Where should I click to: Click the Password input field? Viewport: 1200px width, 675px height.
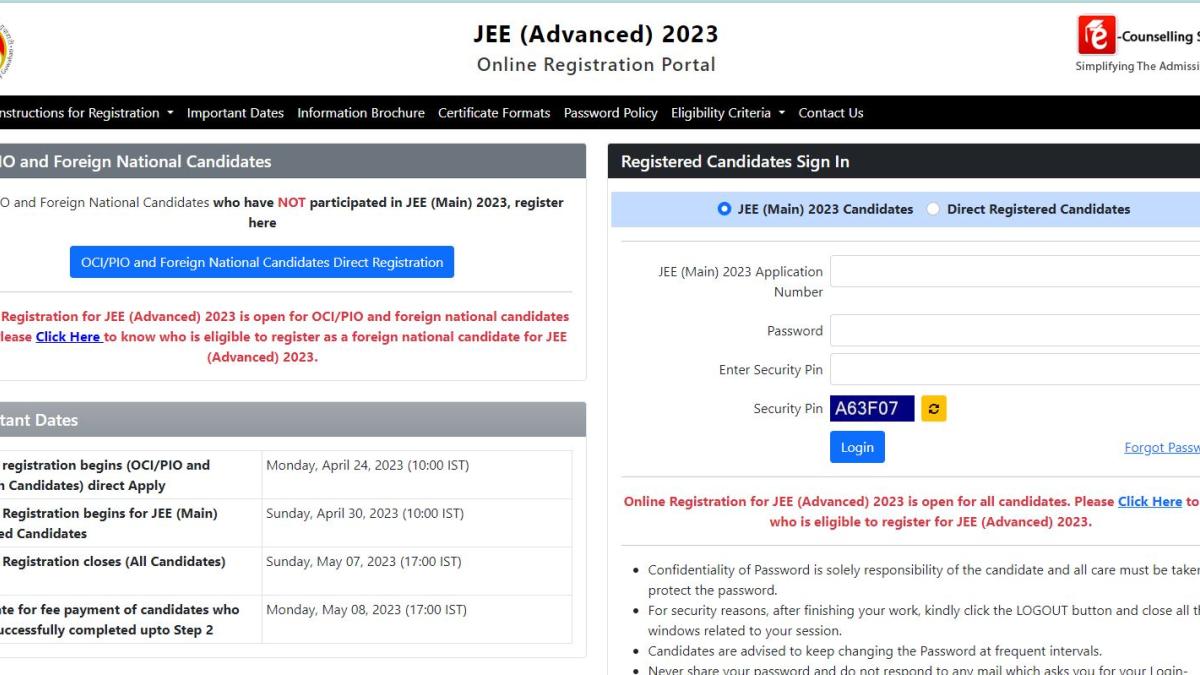tap(1010, 330)
